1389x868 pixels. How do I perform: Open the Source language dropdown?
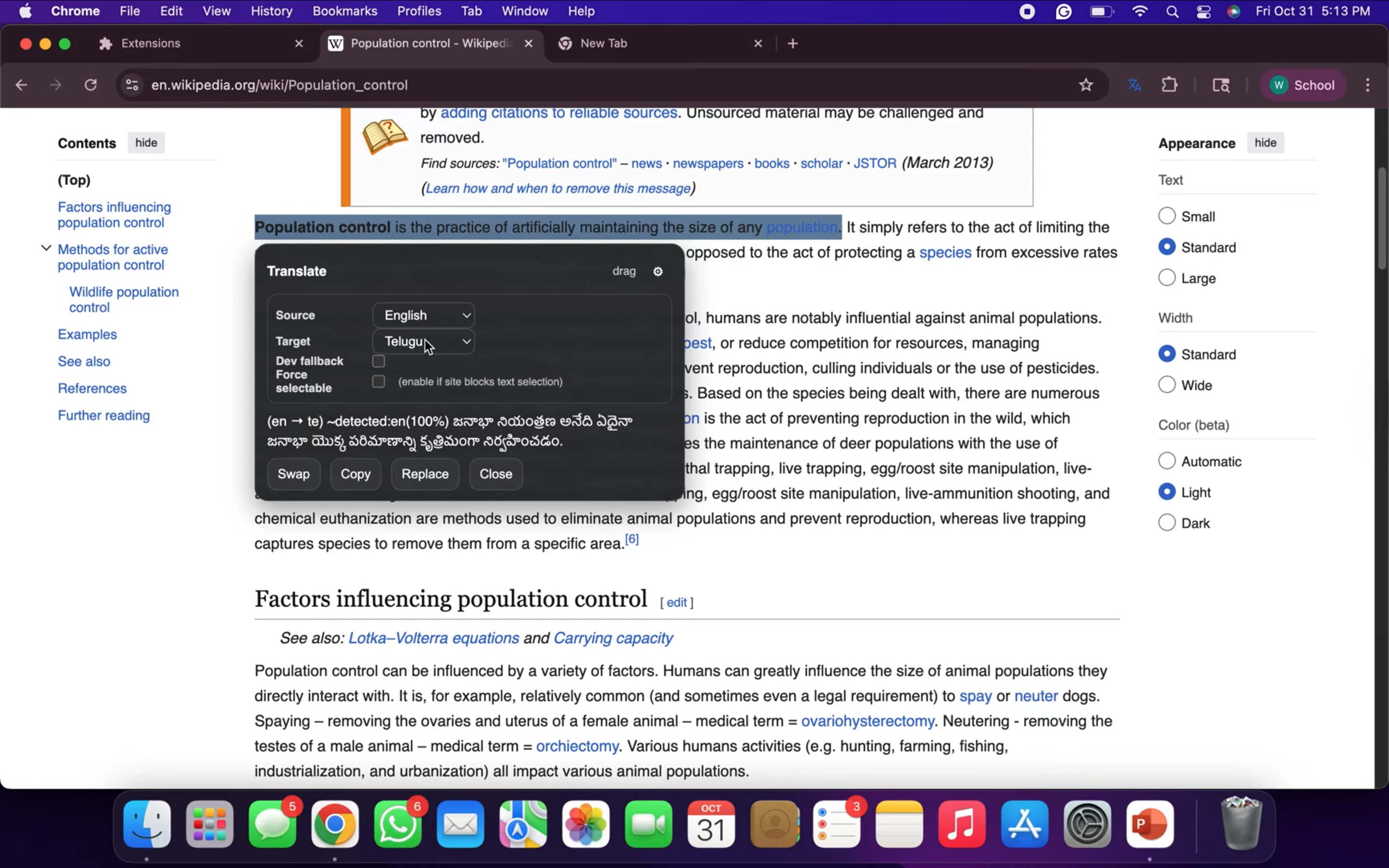click(423, 315)
